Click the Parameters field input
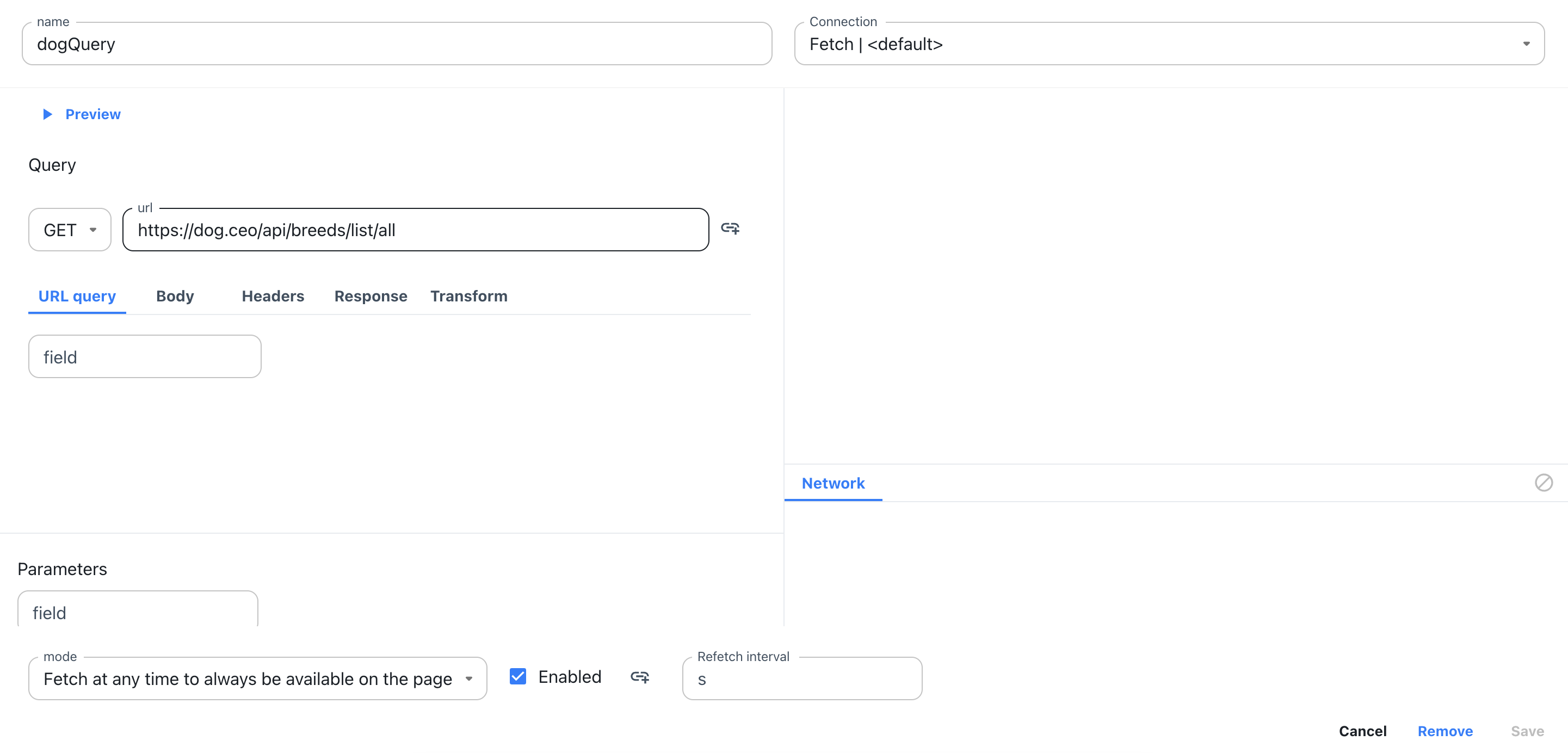This screenshot has height=753, width=1568. pos(138,611)
